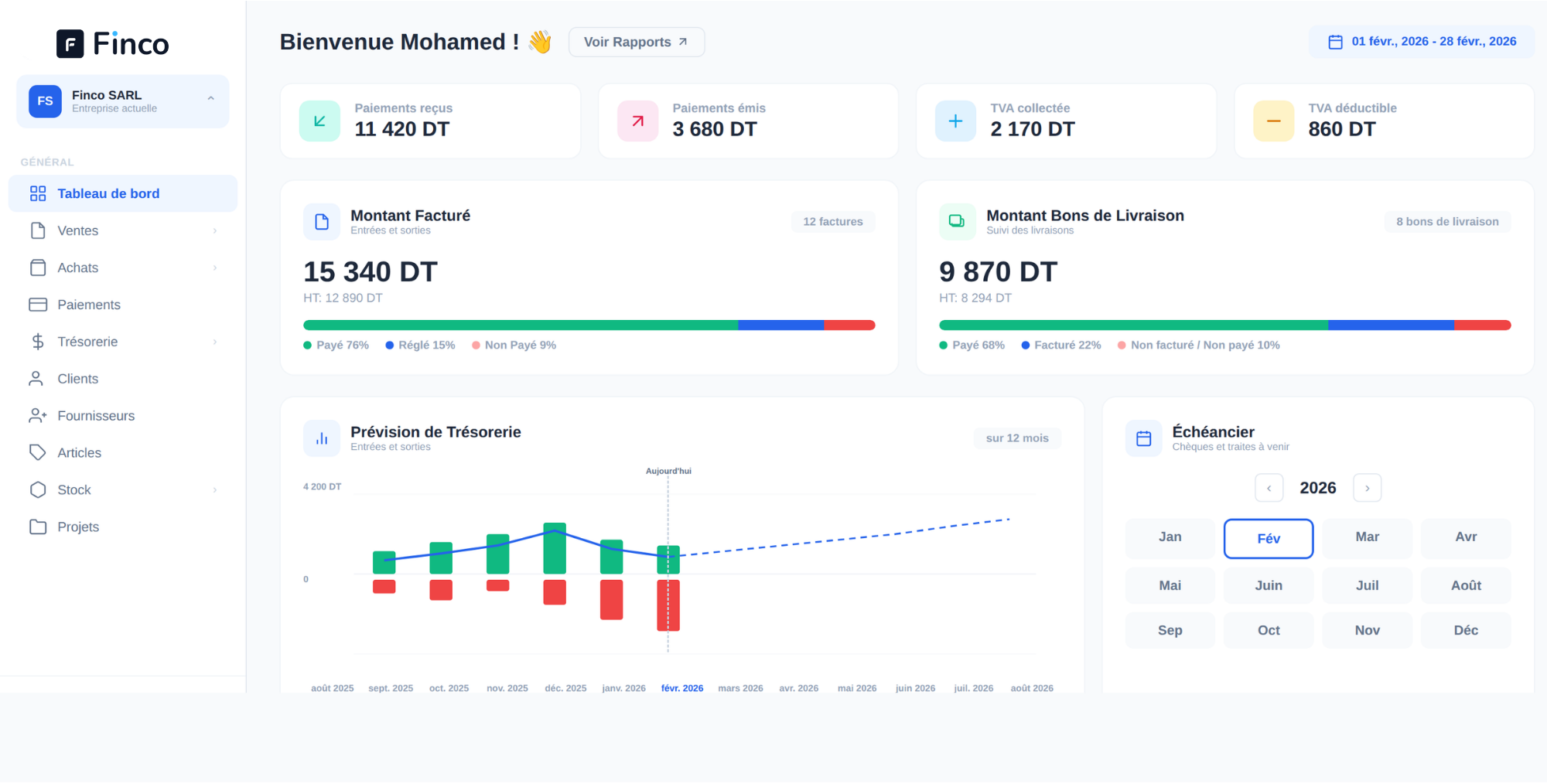Viewport: 1547px width, 784px height.
Task: Select Juin in the Échéancier
Action: point(1269,585)
